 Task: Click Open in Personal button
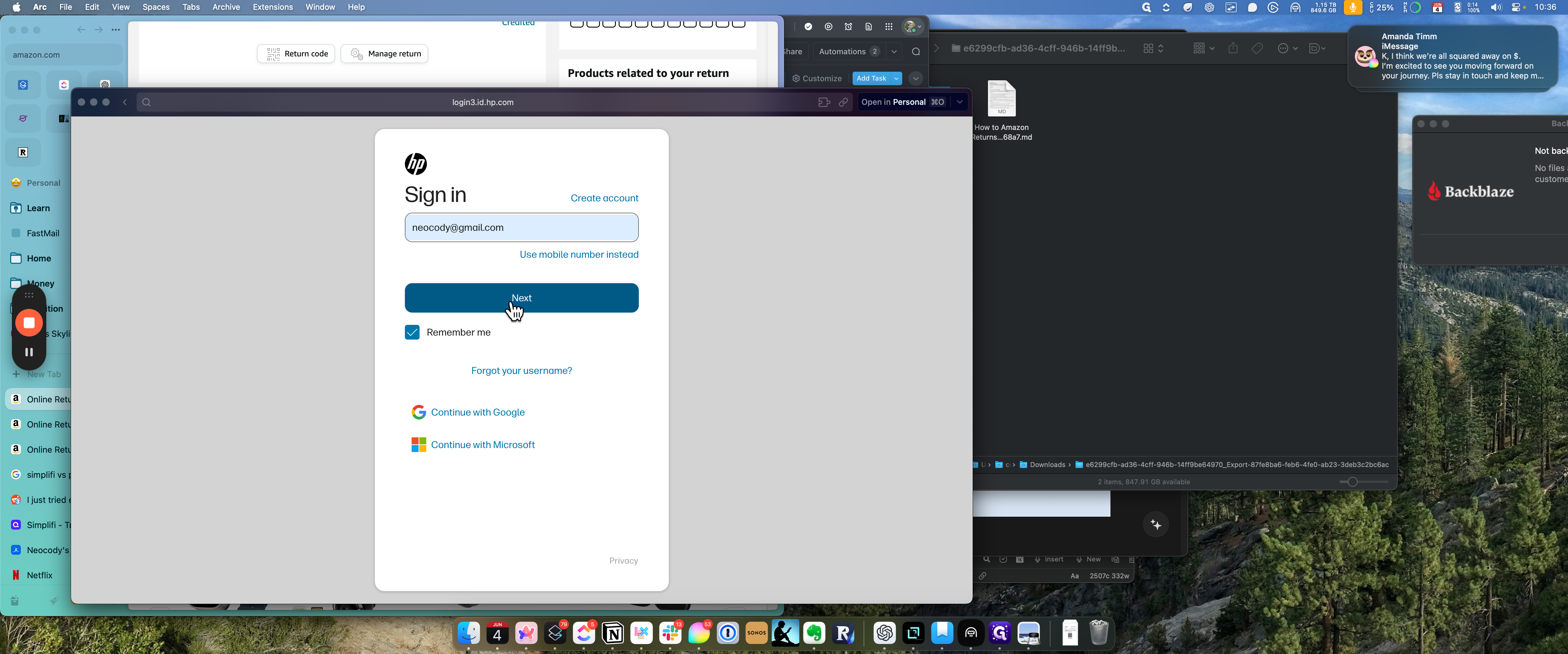coord(903,102)
